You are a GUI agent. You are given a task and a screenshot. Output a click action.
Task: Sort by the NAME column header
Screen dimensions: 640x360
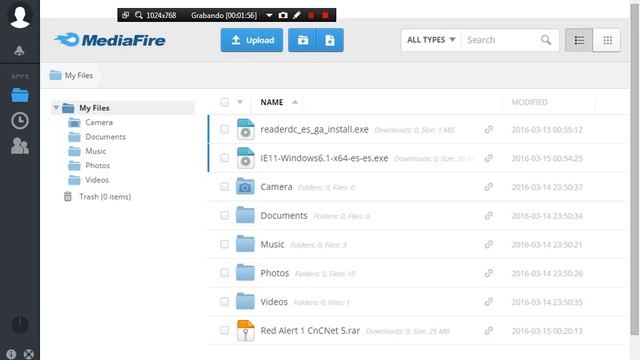coord(272,102)
